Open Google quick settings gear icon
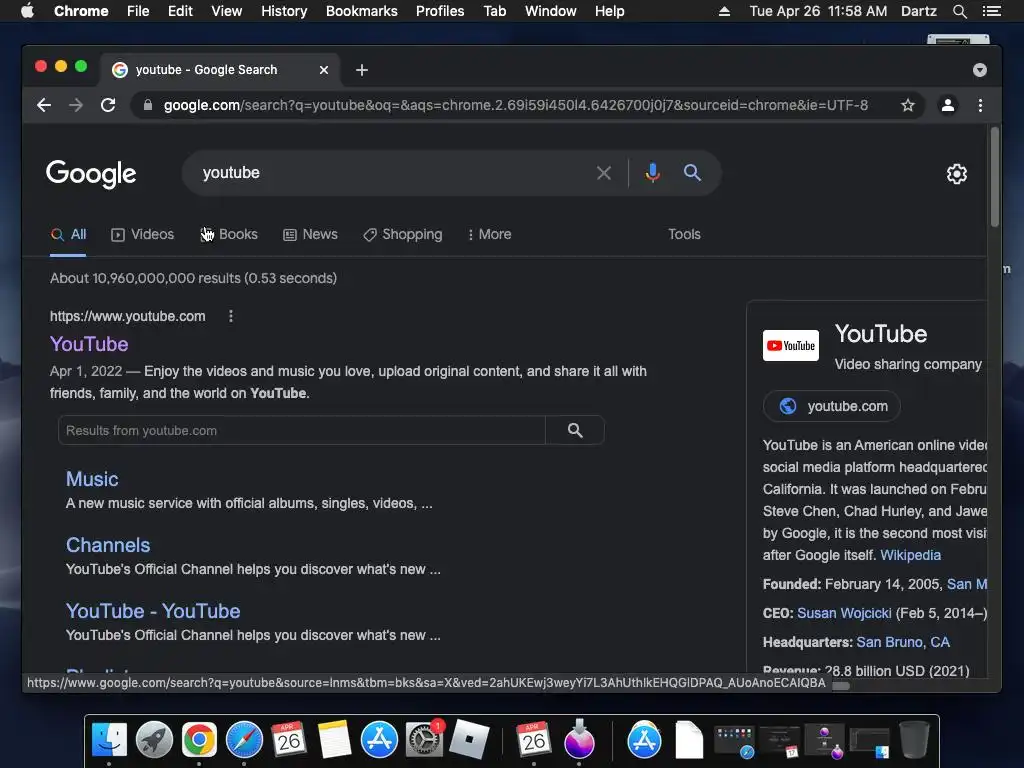This screenshot has width=1024, height=768. [956, 174]
